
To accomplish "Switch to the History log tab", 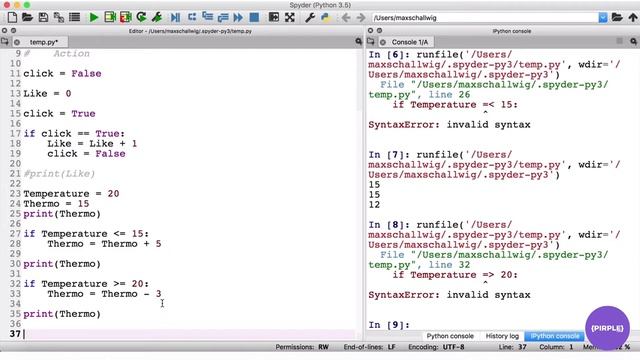I will pos(502,336).
